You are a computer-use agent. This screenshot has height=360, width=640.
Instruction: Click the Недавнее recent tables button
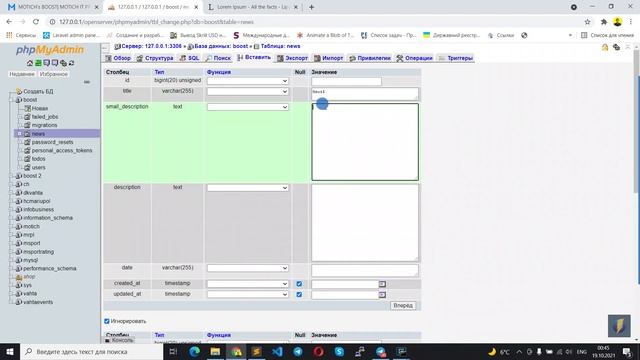click(22, 74)
